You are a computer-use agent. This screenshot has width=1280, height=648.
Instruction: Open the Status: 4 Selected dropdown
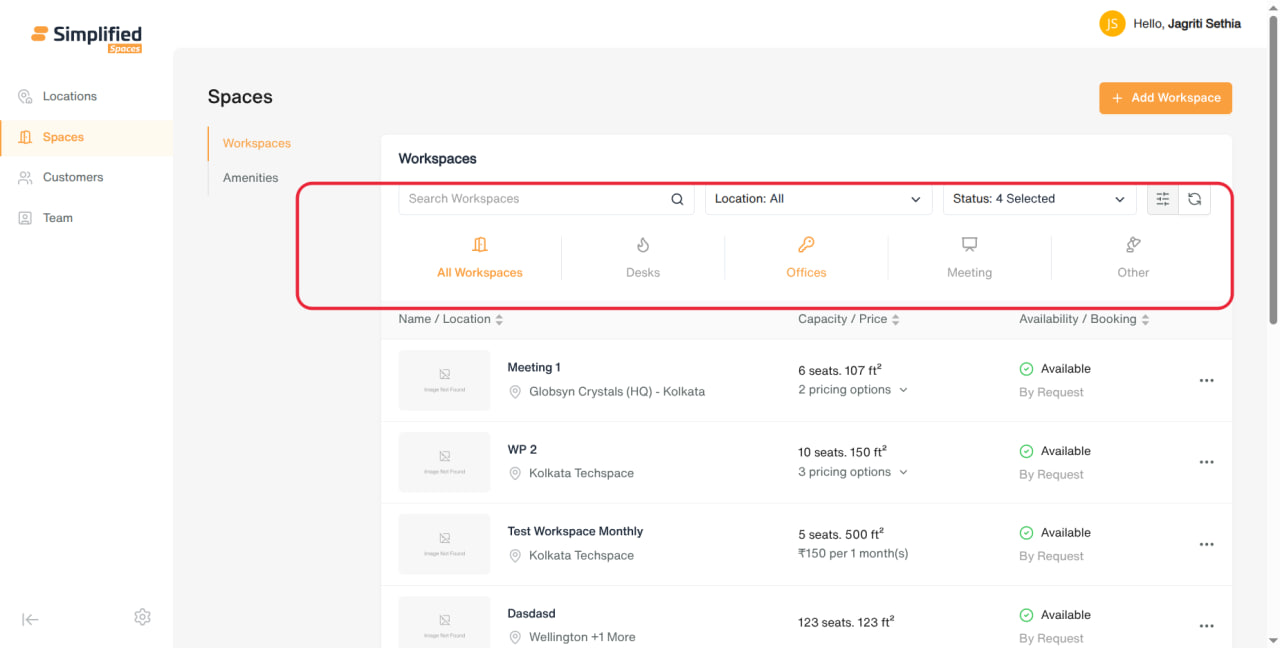tap(1040, 199)
